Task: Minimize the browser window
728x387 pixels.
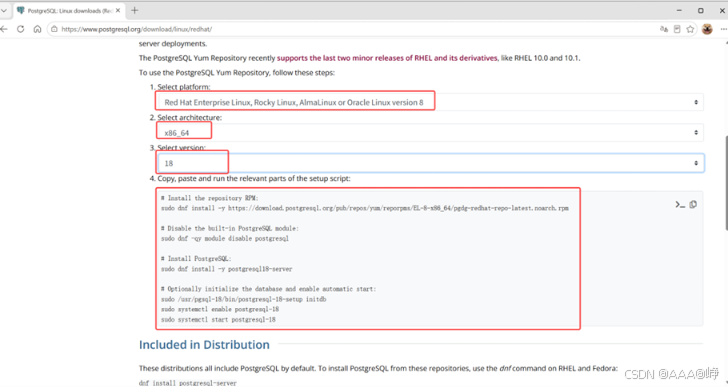Action: (x=679, y=10)
